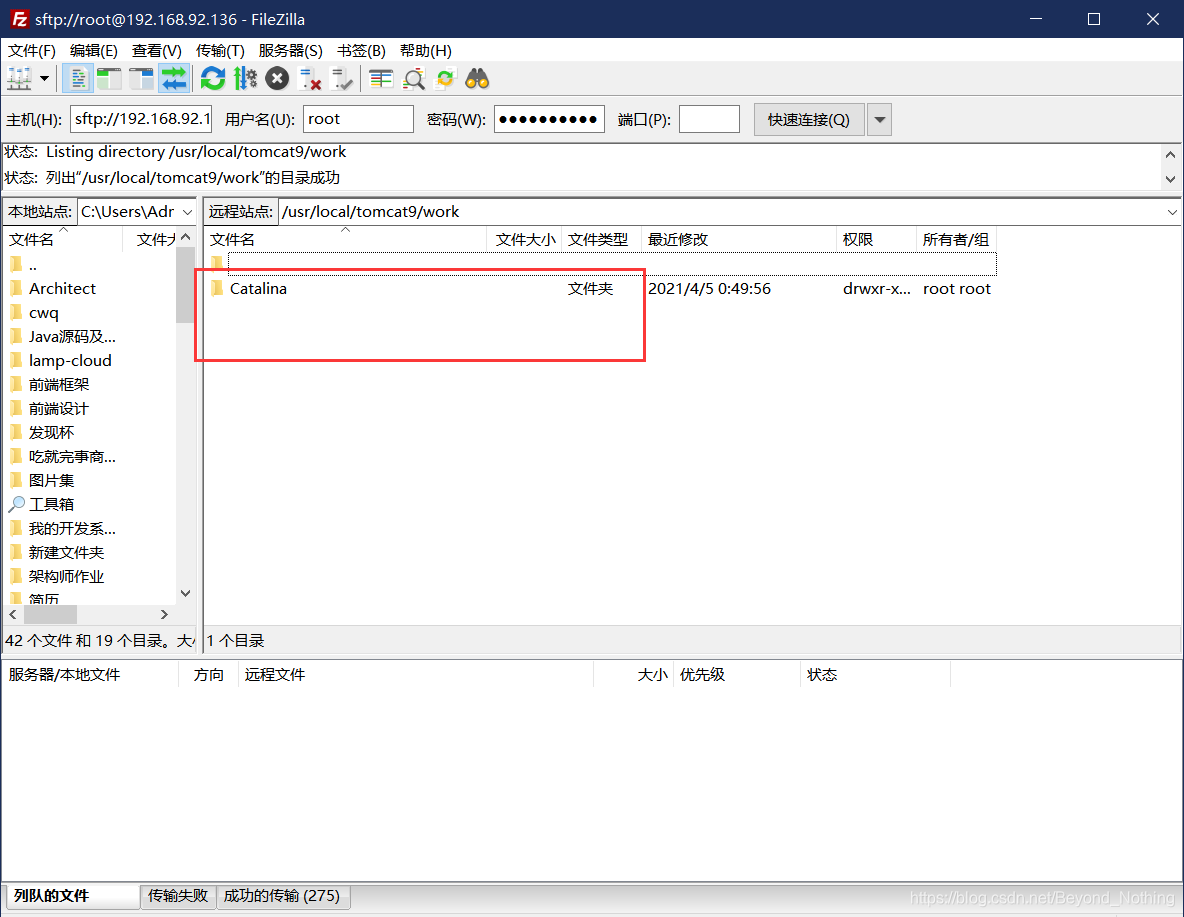Image resolution: width=1184 pixels, height=917 pixels.
Task: Search files recursively with binoculars icon
Action: [477, 79]
